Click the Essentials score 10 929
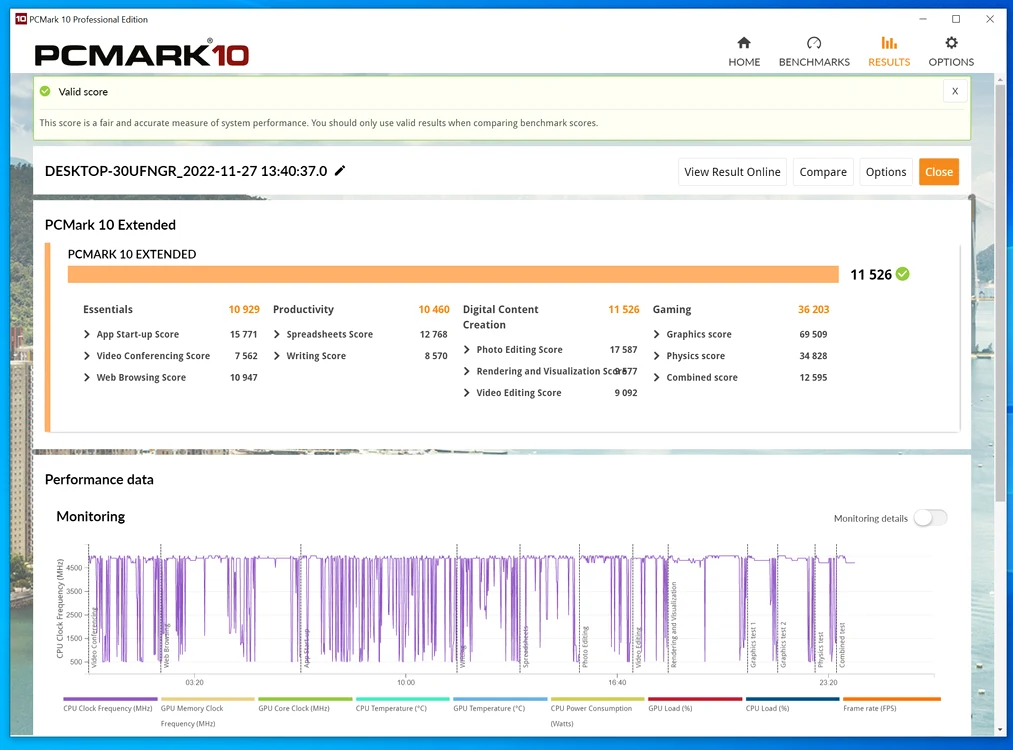Image resolution: width=1013 pixels, height=750 pixels. pos(244,309)
